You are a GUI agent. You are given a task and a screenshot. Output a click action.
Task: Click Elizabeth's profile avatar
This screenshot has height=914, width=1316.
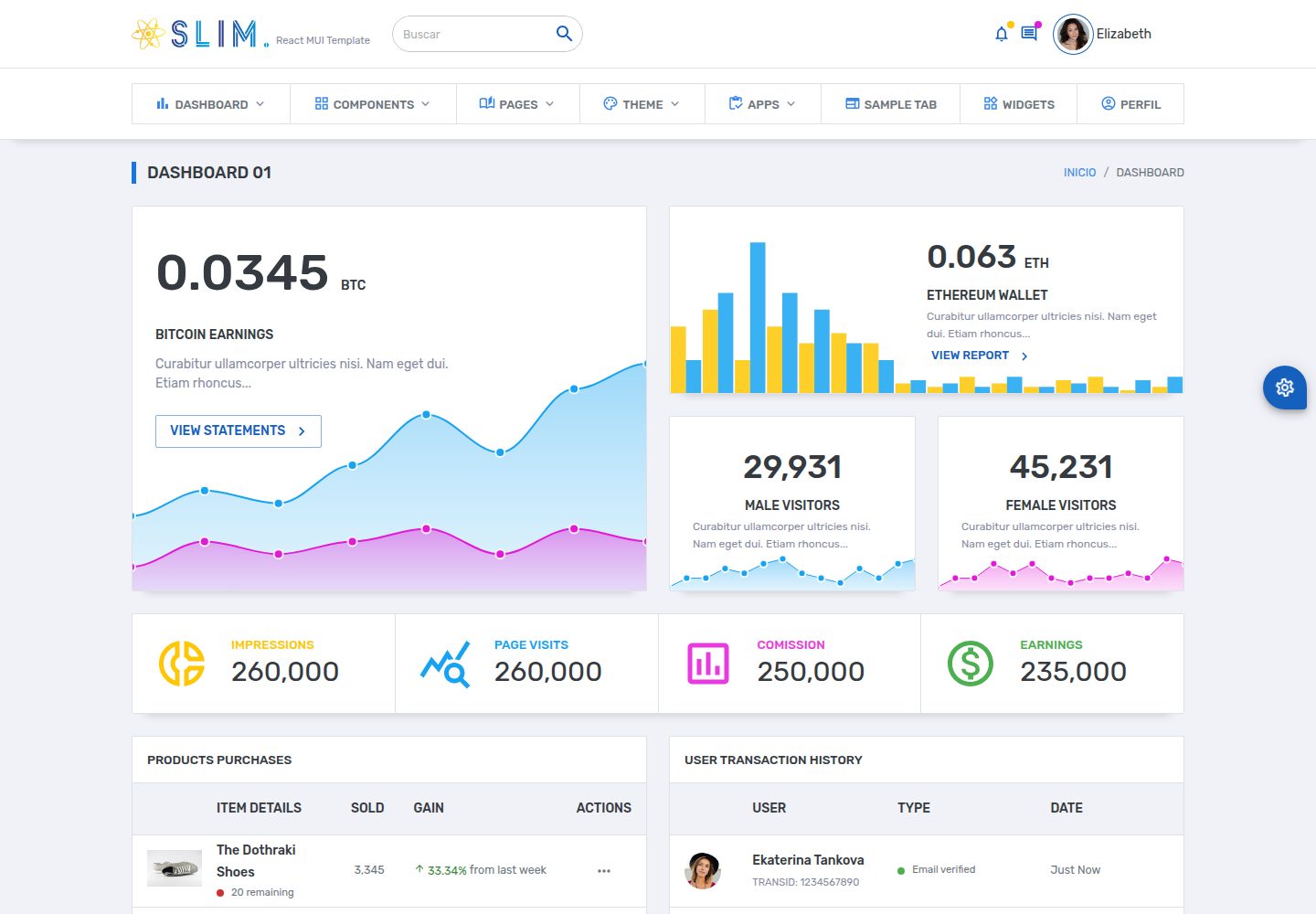pyautogui.click(x=1073, y=34)
